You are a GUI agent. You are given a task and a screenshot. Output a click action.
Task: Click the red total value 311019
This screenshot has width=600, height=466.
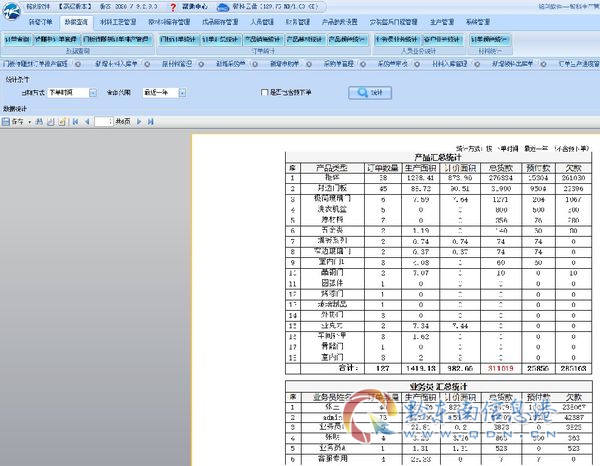(501, 368)
